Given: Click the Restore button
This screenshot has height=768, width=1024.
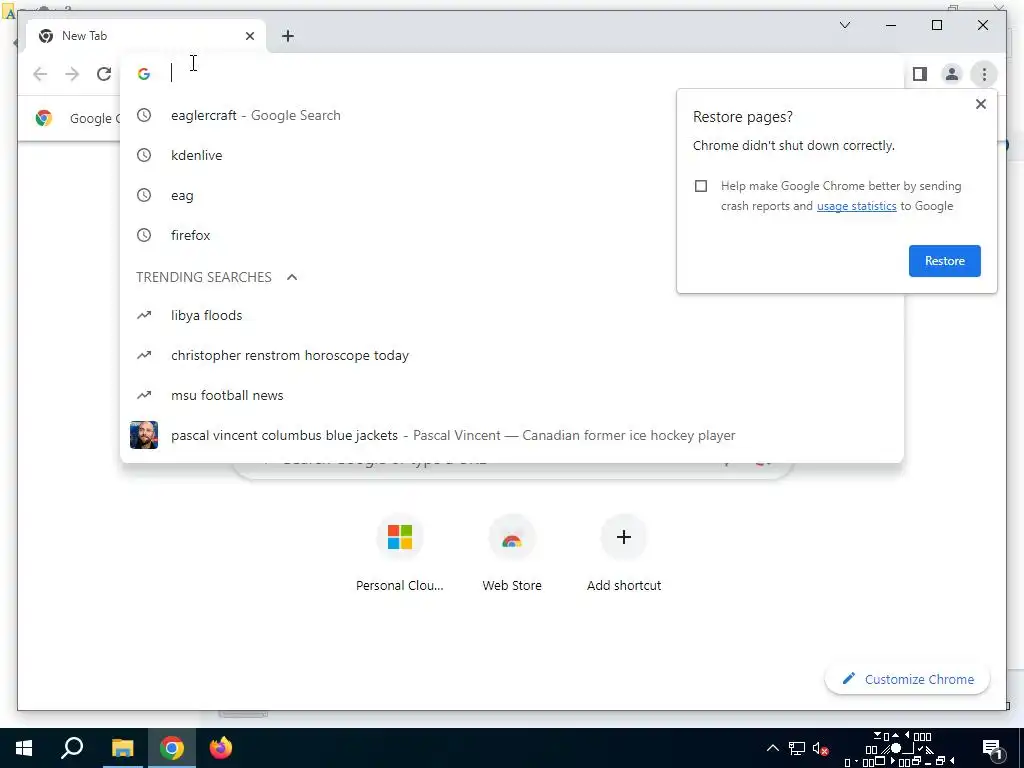Looking at the screenshot, I should (944, 261).
